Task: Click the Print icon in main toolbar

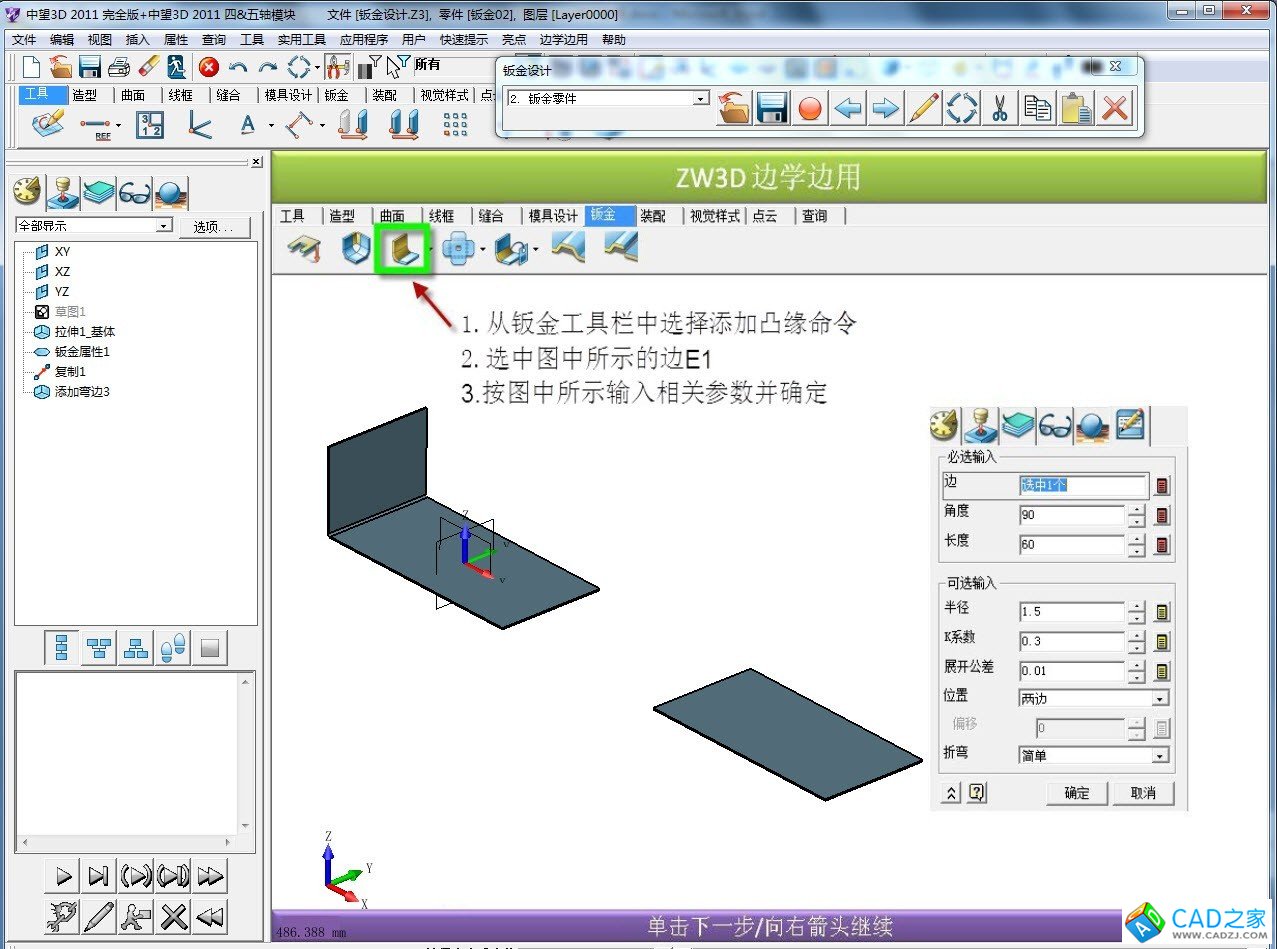Action: pyautogui.click(x=119, y=67)
